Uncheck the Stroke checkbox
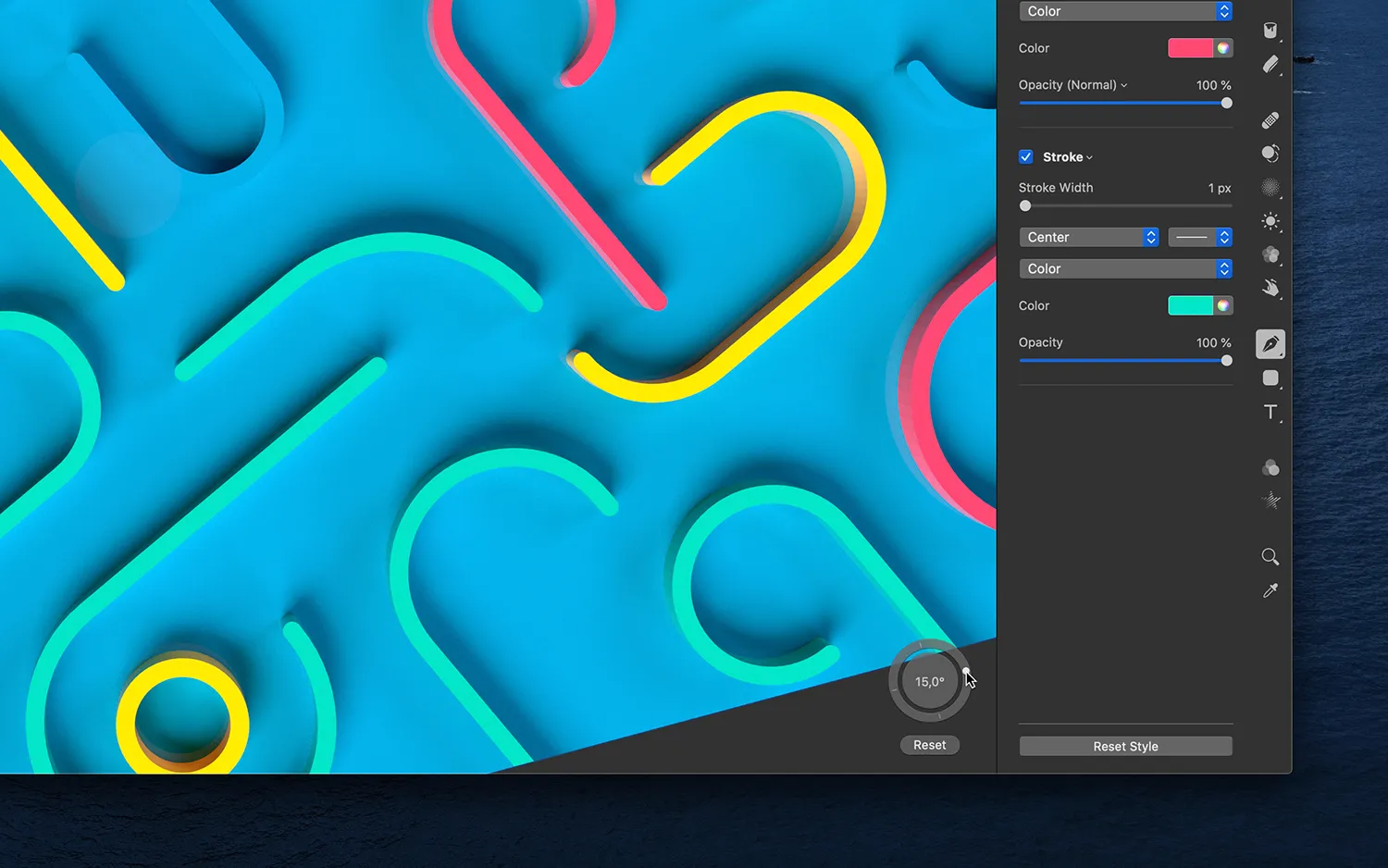The image size is (1388, 868). coord(1025,156)
